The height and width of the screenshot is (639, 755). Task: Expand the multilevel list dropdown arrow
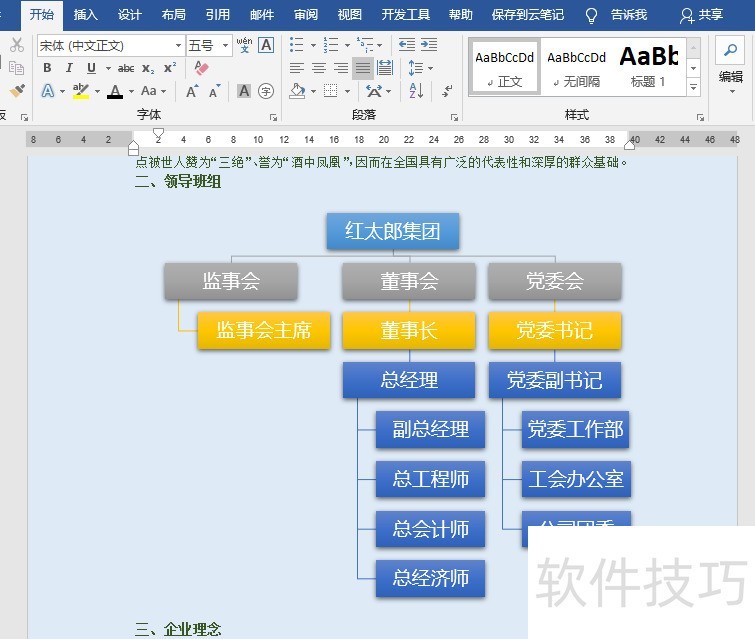click(379, 46)
